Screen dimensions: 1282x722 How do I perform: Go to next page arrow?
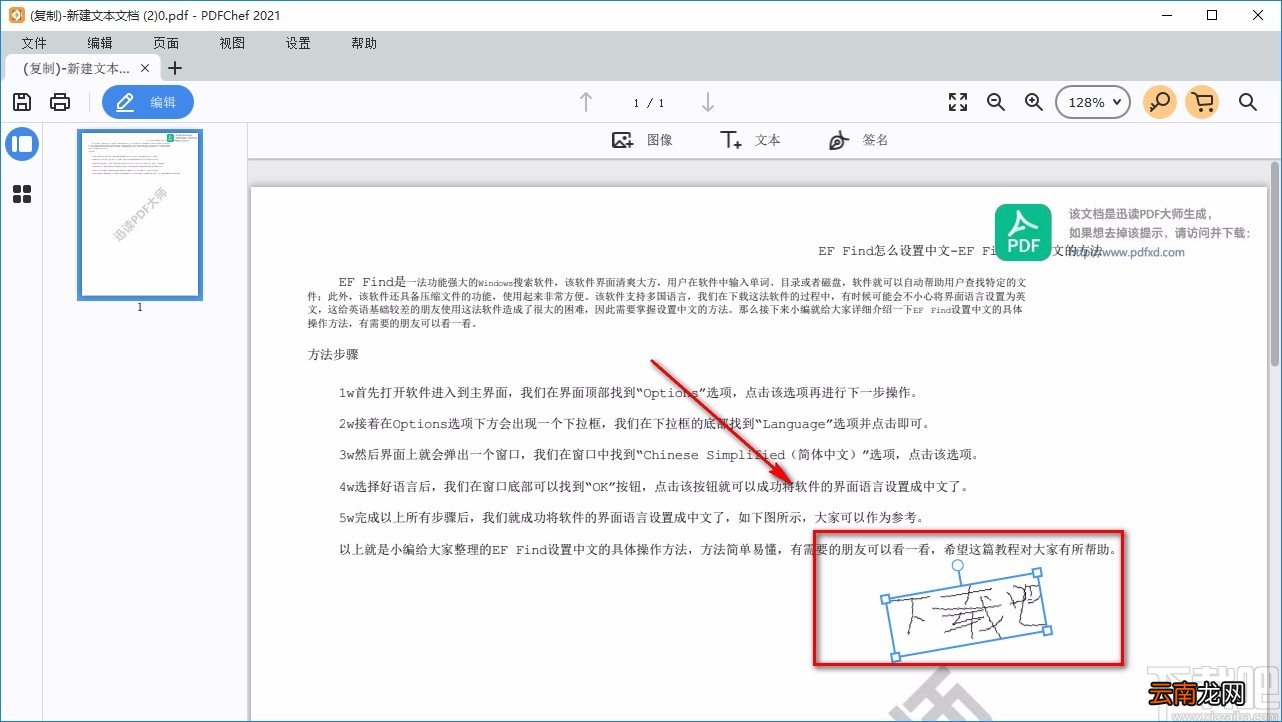pos(708,102)
